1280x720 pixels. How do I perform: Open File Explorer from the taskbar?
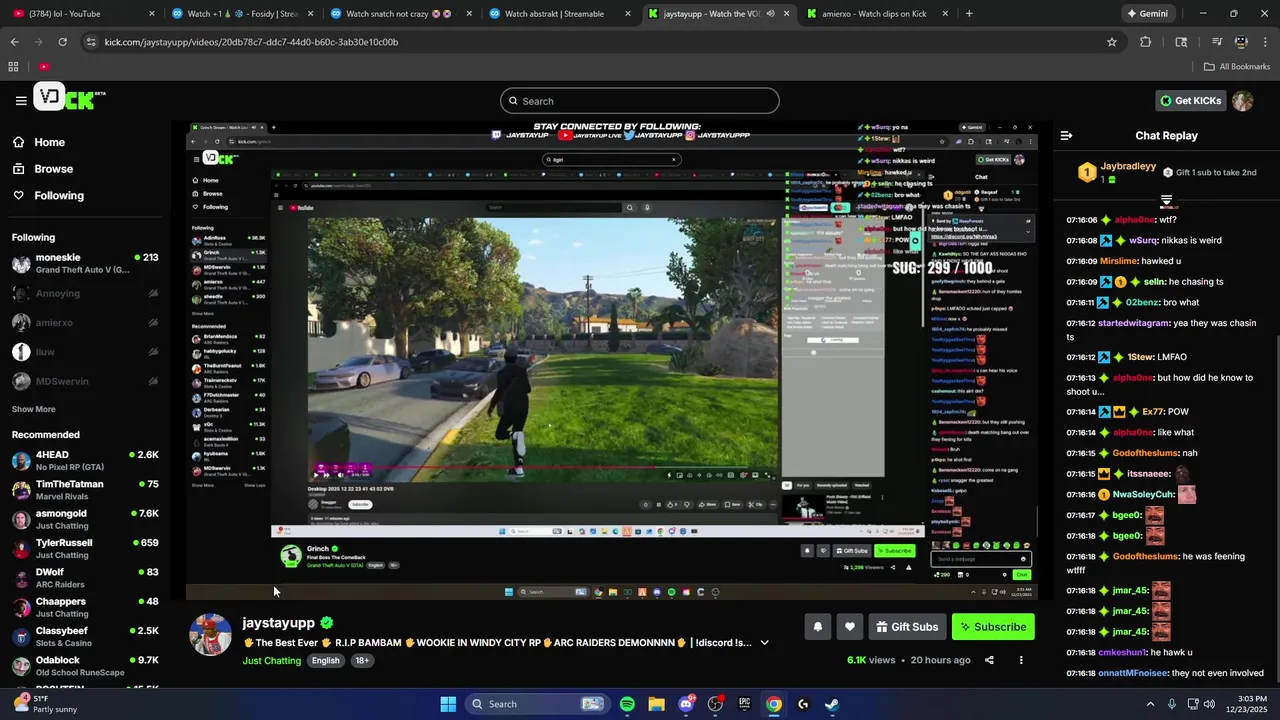[x=656, y=704]
